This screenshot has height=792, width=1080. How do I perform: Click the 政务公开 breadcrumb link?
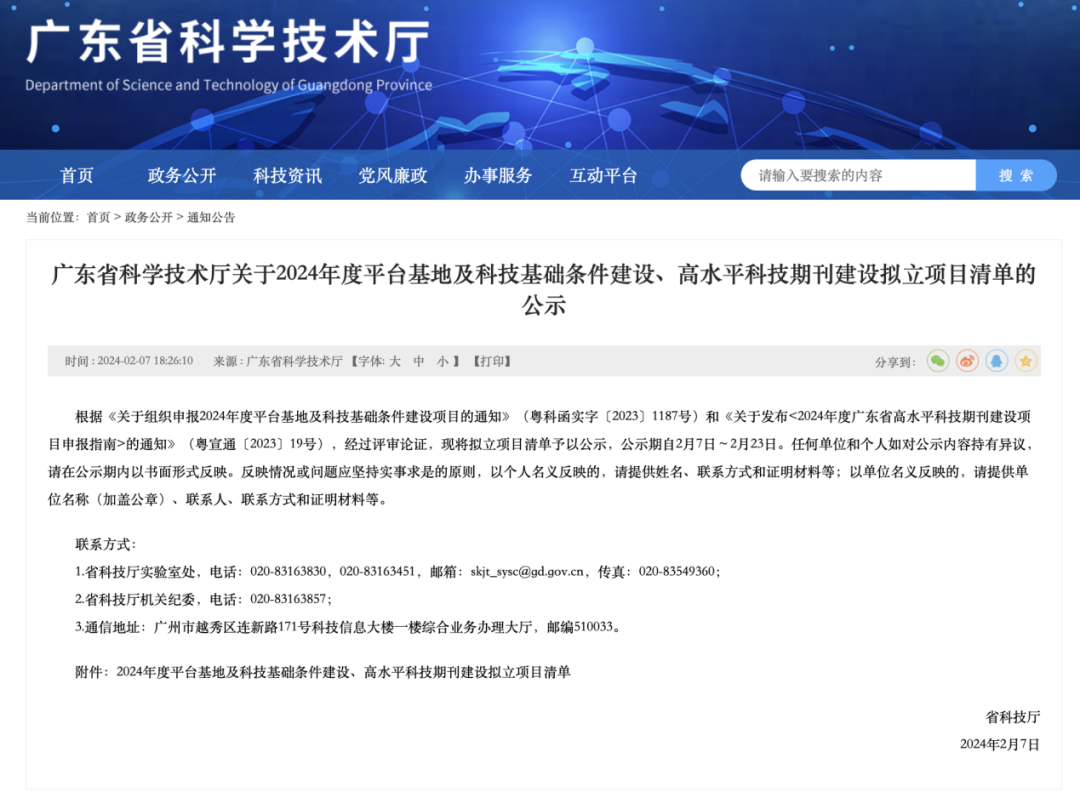[x=148, y=217]
